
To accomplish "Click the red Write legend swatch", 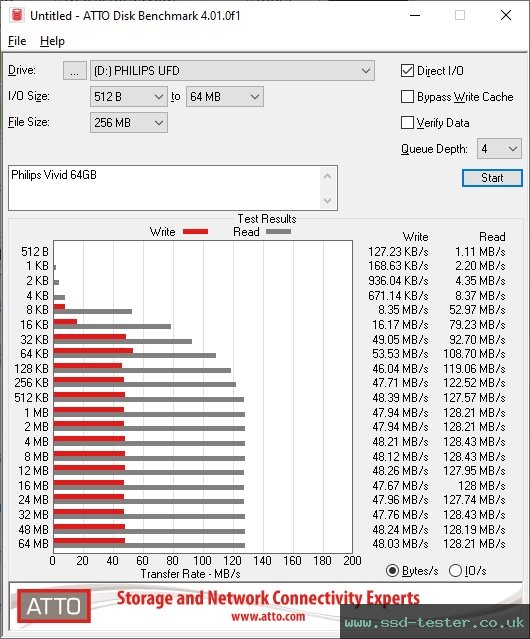I will (196, 231).
